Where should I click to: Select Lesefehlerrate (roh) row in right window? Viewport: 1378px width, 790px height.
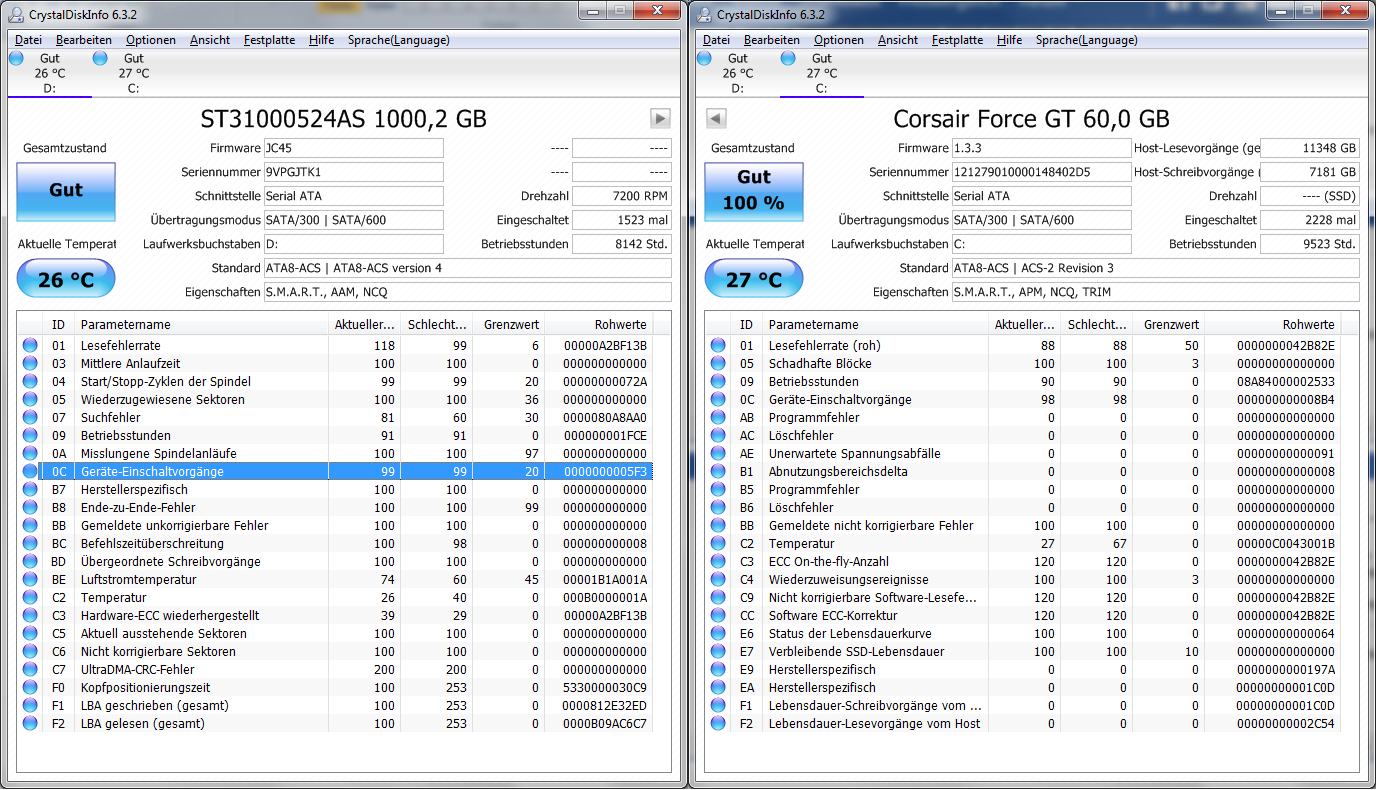(x=1024, y=346)
